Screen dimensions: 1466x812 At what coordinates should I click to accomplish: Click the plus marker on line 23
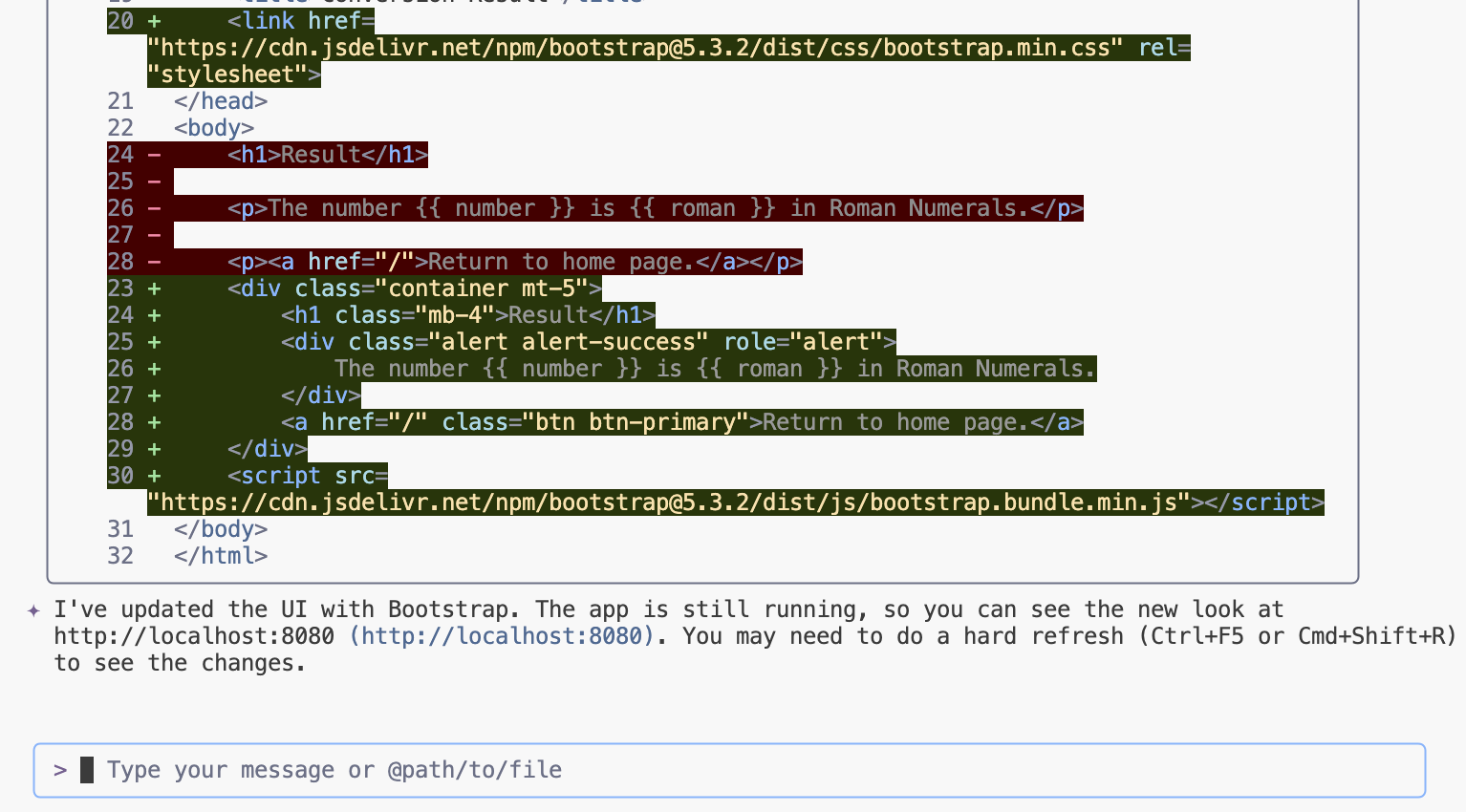pyautogui.click(x=154, y=288)
